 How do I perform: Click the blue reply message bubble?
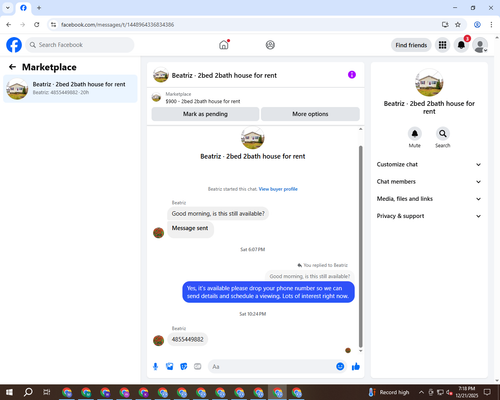pyautogui.click(x=268, y=292)
